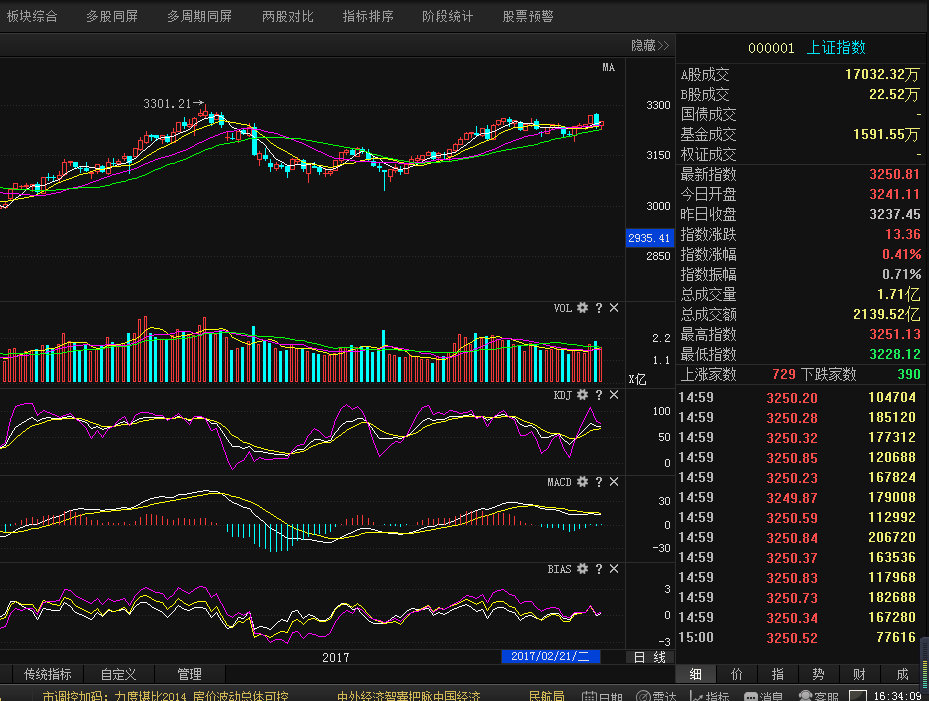
Task: Click the 上证指数 index name link
Action: pyautogui.click(x=836, y=47)
